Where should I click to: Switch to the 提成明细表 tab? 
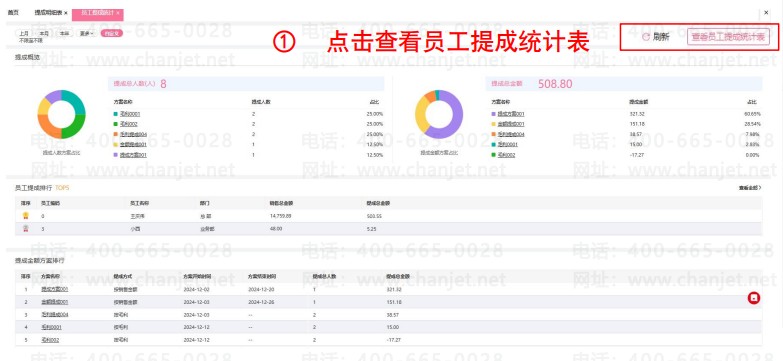48,12
